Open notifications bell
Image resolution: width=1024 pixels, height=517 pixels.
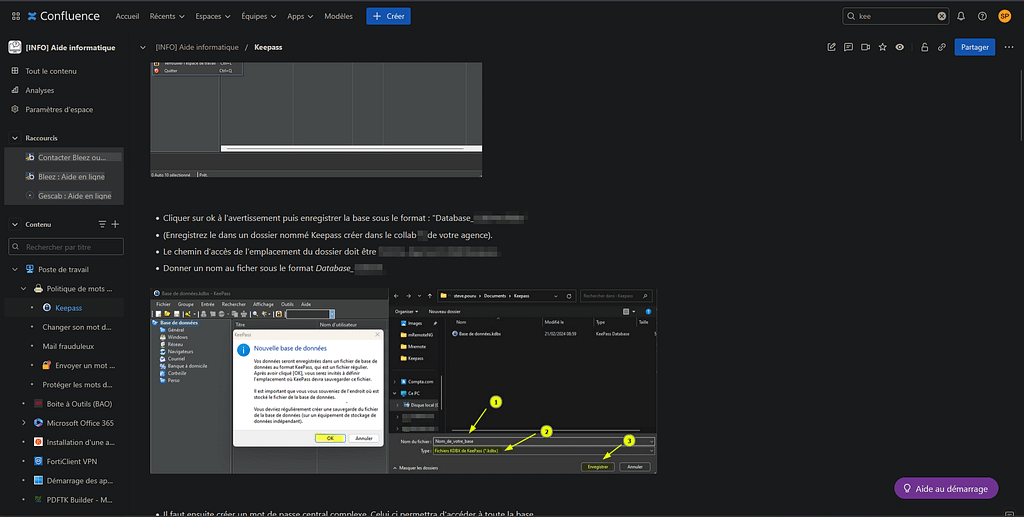coord(961,16)
